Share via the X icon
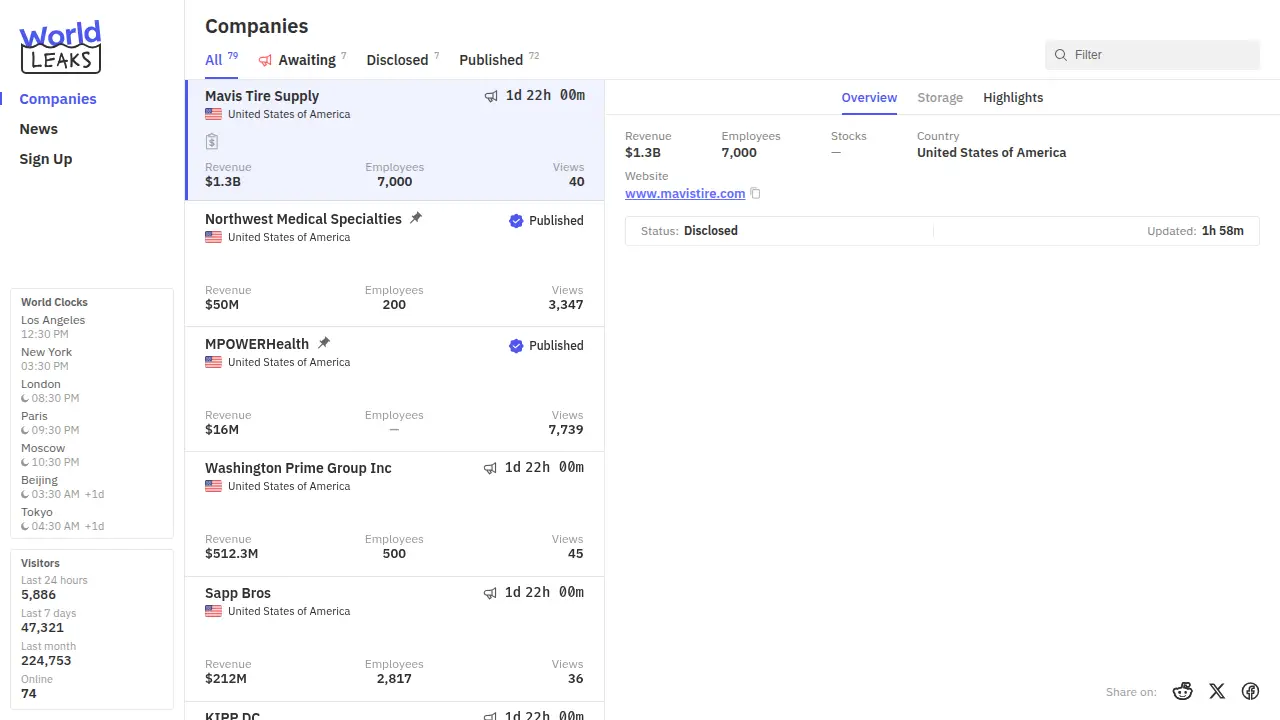Image resolution: width=1280 pixels, height=720 pixels. coord(1217,691)
